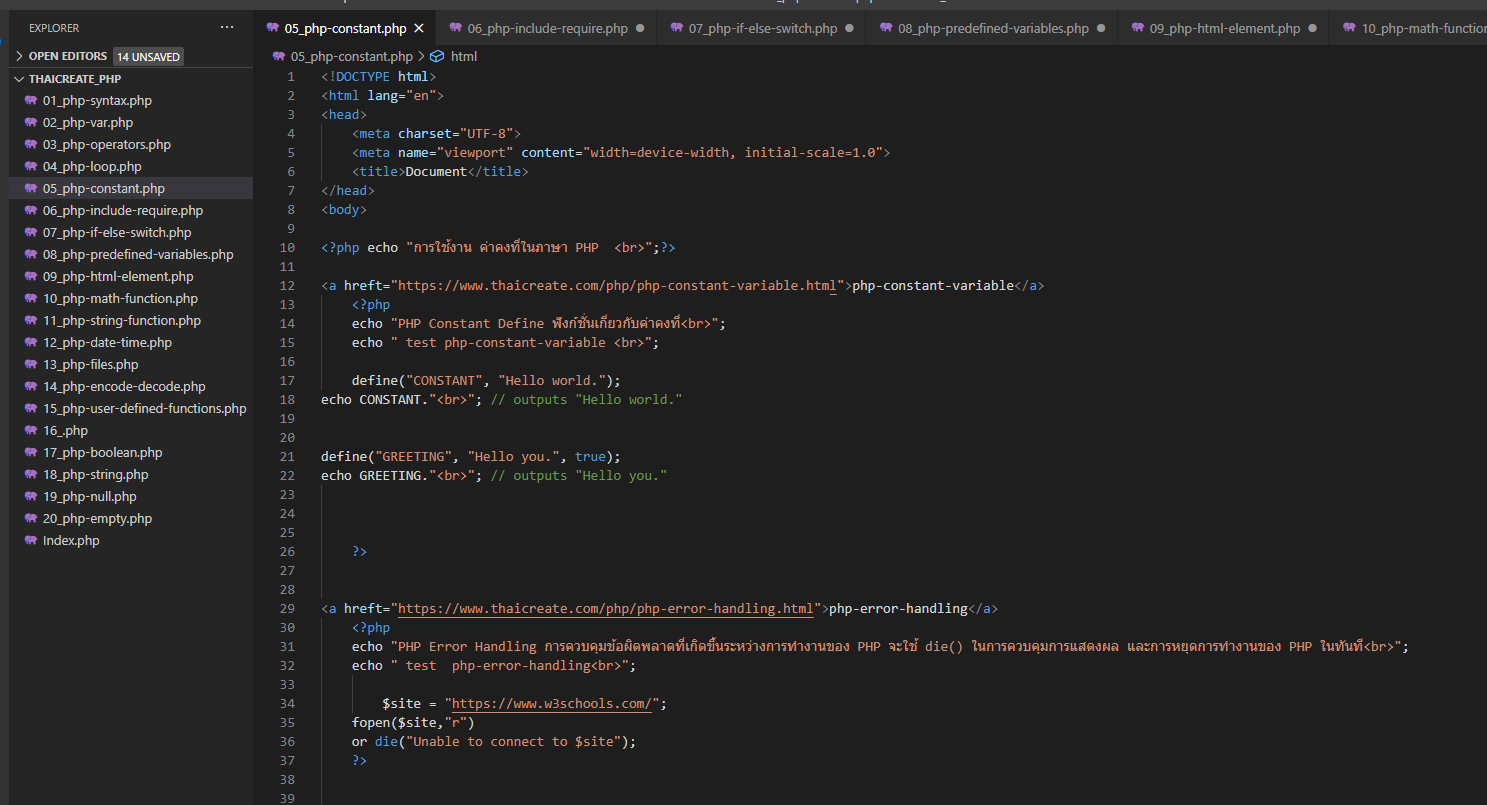Open the 16_.php file in the Explorer
Viewport: 1487px width, 805px height.
click(65, 430)
